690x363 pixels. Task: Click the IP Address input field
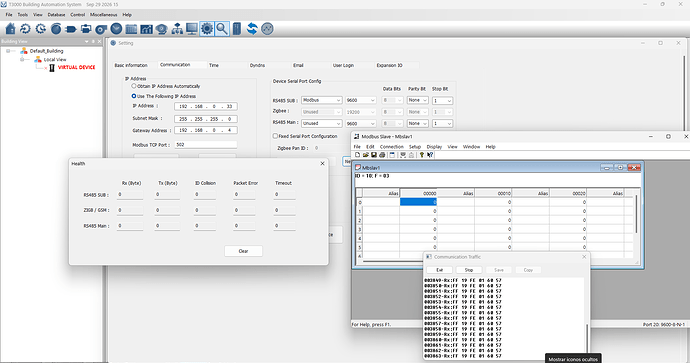206,106
